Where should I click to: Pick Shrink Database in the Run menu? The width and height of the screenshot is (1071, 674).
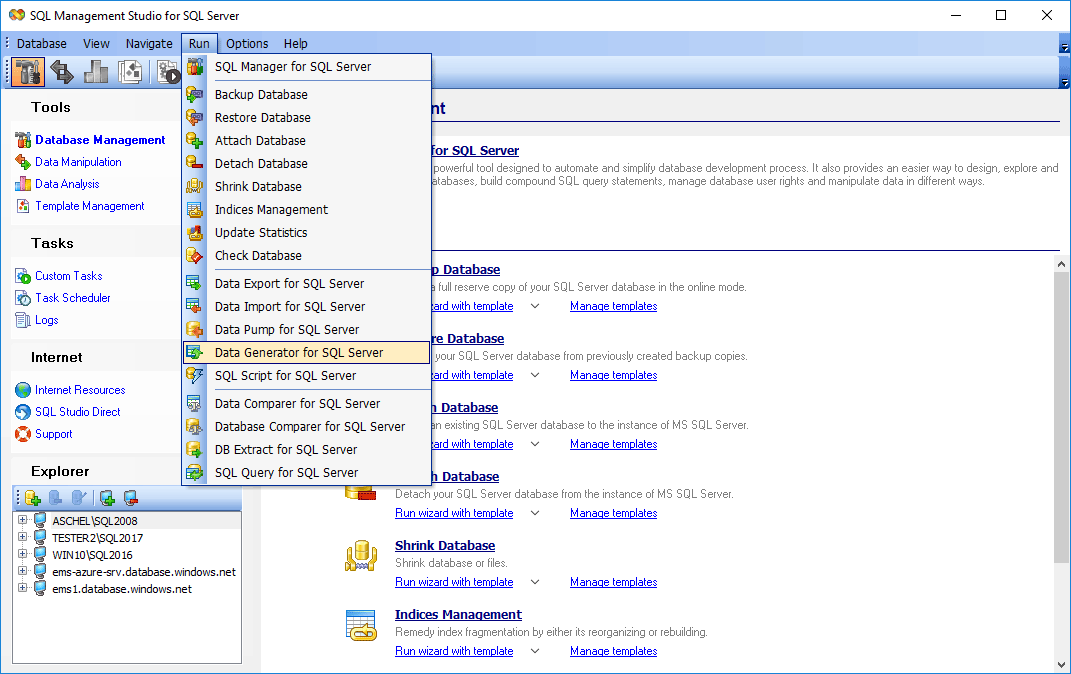(x=307, y=186)
